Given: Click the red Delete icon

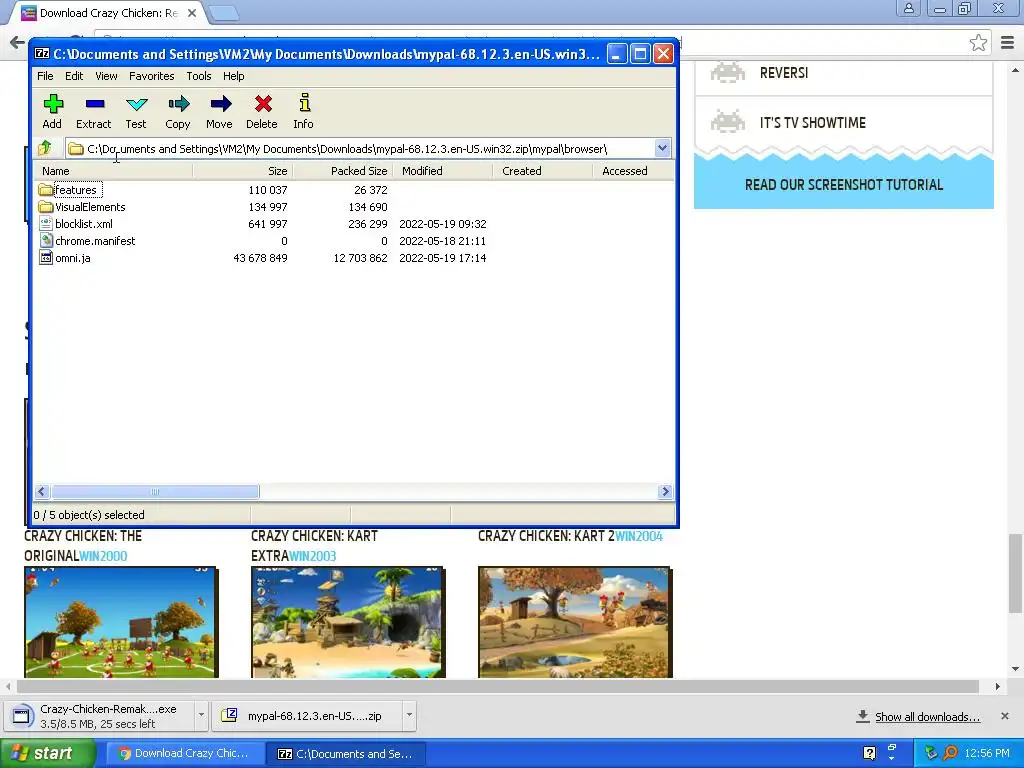Looking at the screenshot, I should [x=263, y=104].
